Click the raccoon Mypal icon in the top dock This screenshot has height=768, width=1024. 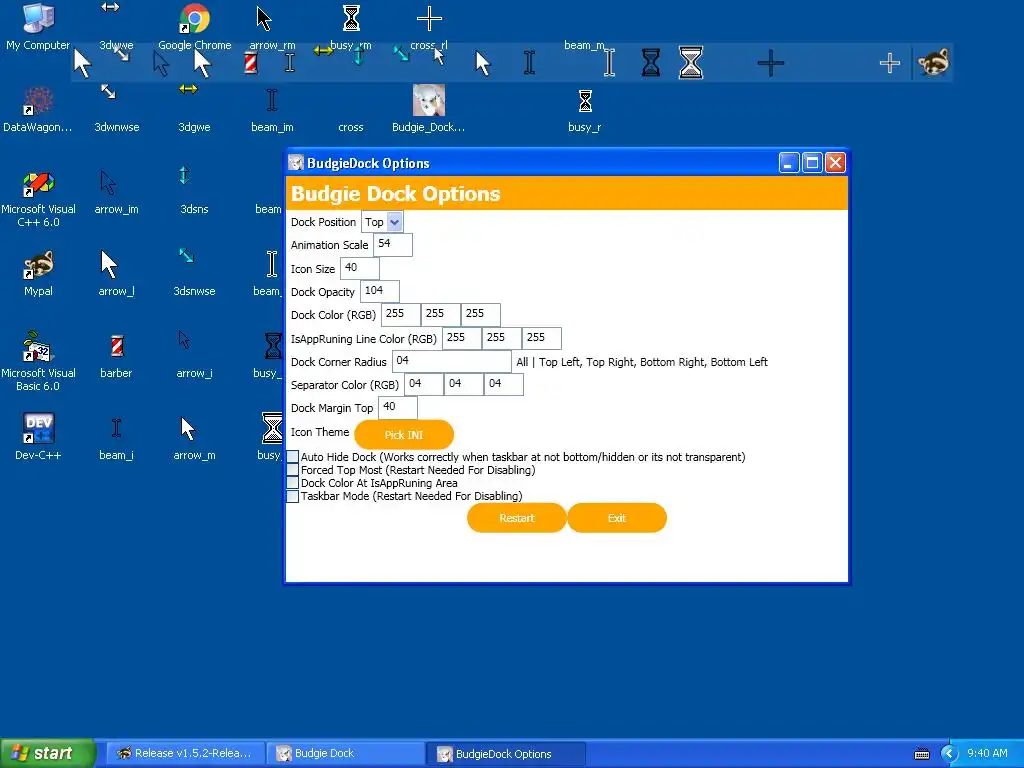point(933,63)
